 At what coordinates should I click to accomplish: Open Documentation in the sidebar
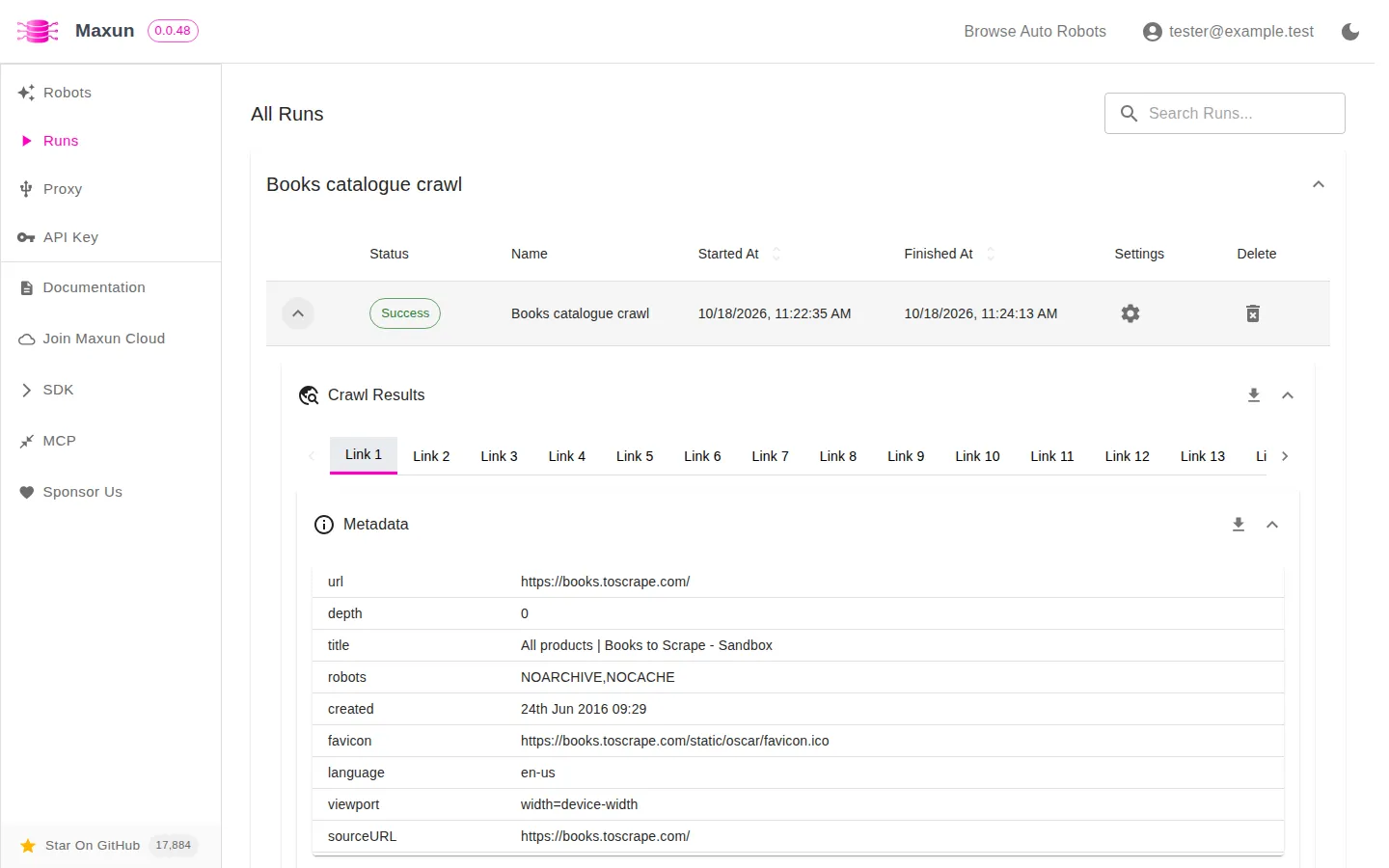pyautogui.click(x=111, y=287)
